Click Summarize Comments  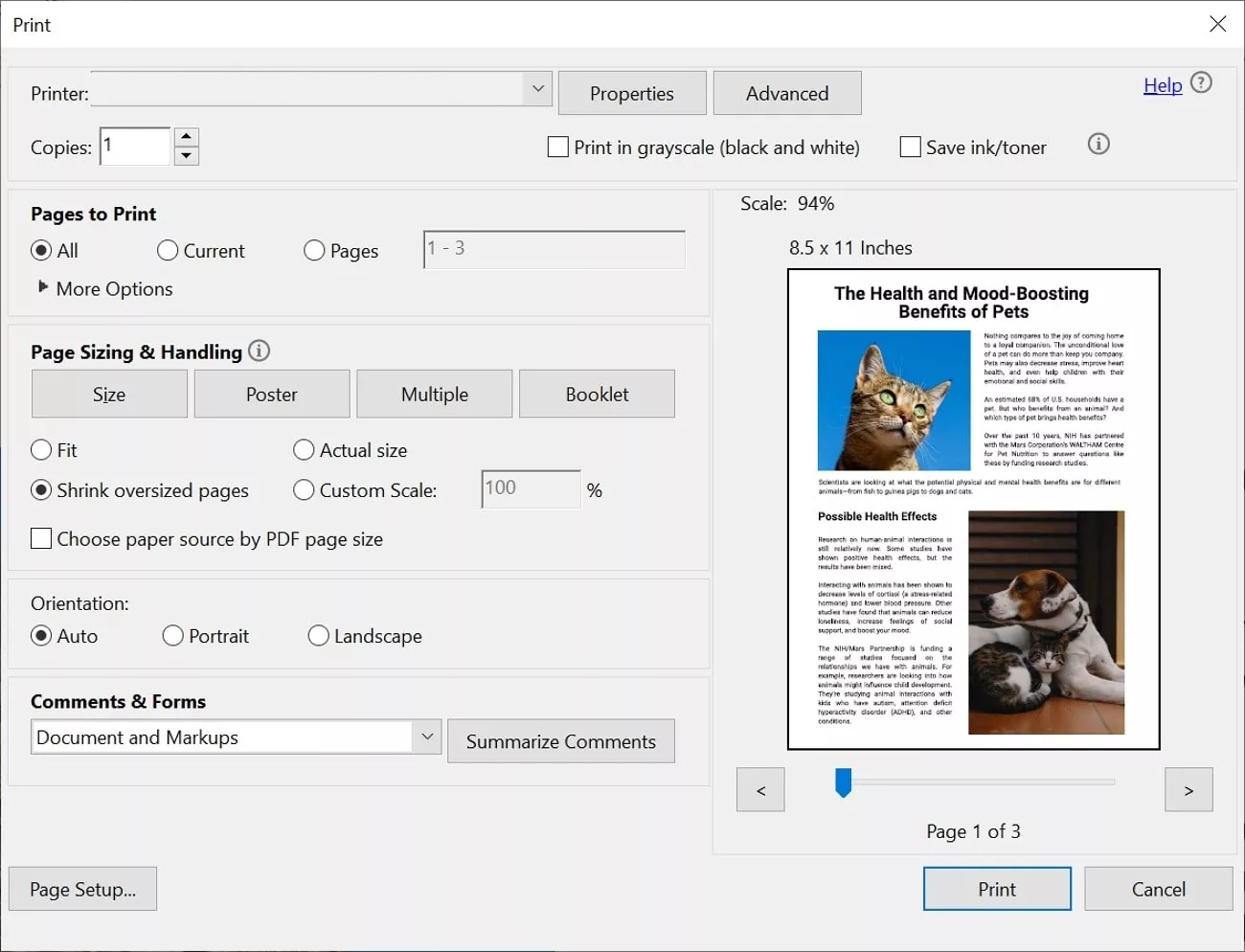pos(560,740)
